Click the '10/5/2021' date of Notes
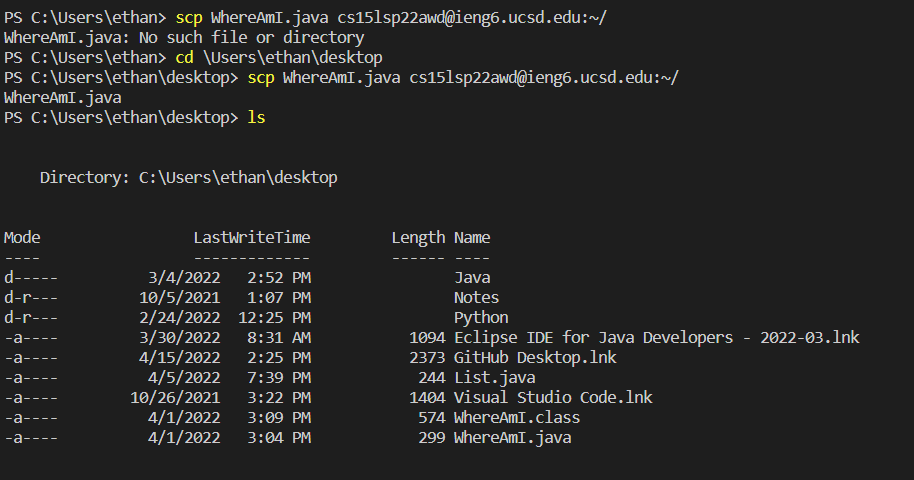Viewport: 914px width, 480px height. (180, 297)
